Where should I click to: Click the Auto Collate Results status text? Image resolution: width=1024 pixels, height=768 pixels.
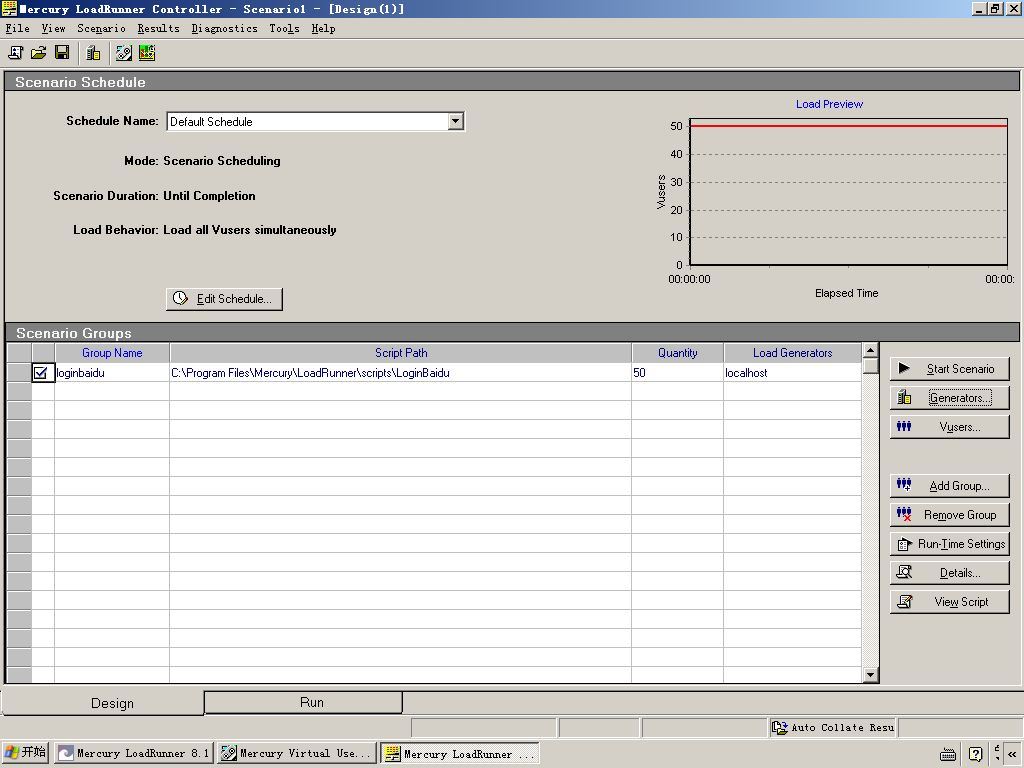842,728
